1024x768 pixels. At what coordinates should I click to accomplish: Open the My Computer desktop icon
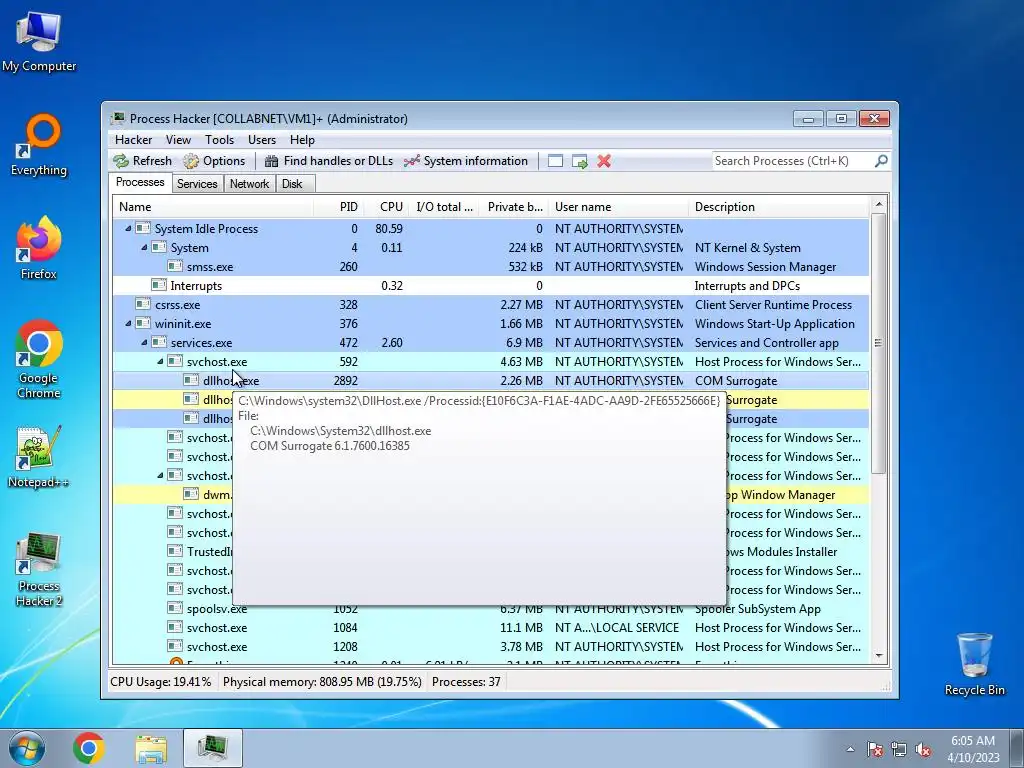click(39, 41)
